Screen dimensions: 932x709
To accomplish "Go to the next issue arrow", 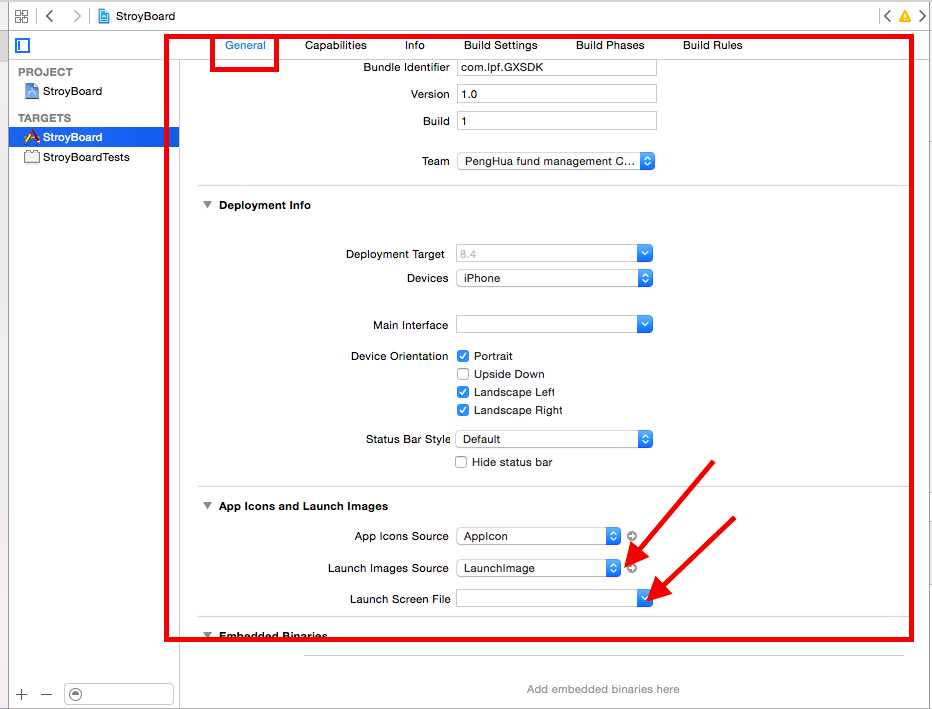I will (922, 16).
